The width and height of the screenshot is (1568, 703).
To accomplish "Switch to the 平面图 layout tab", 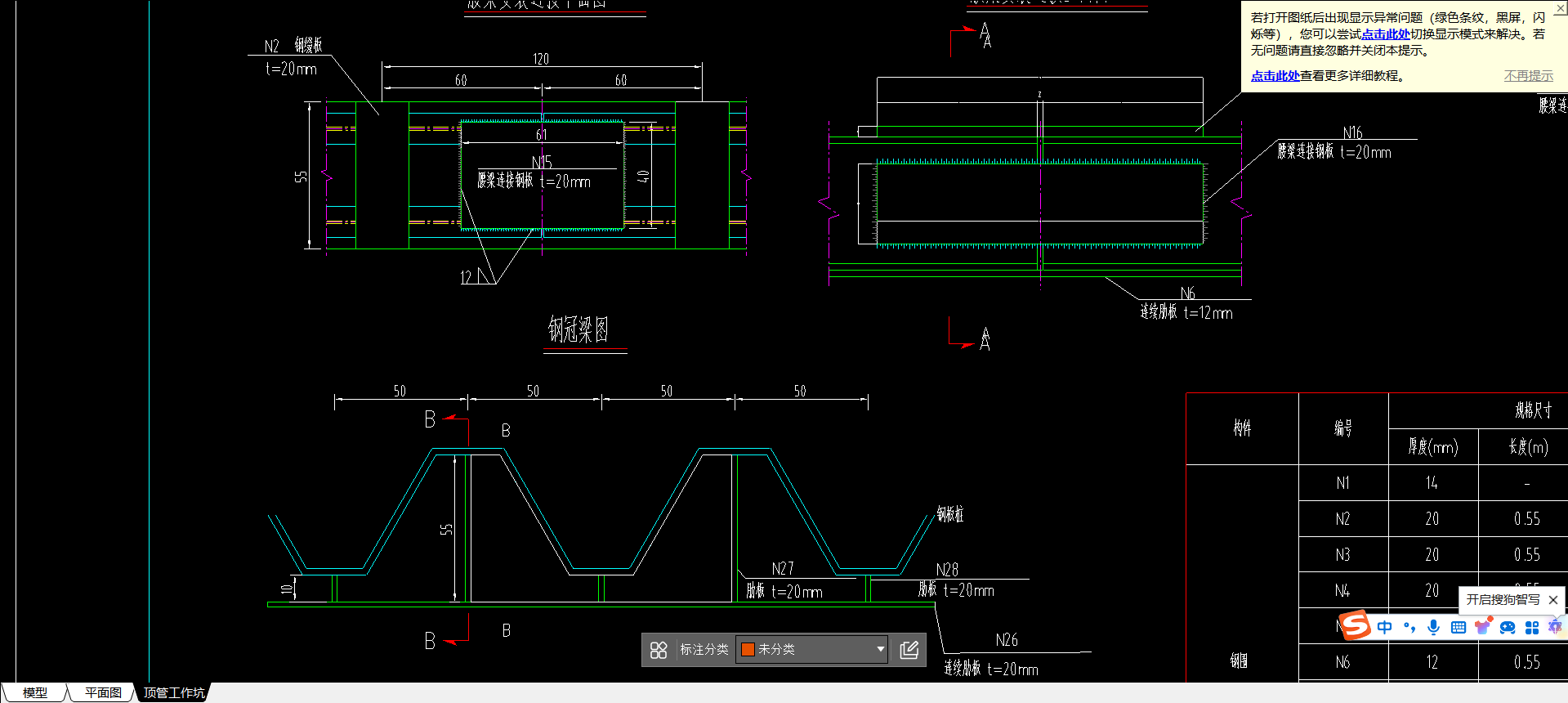I will [103, 692].
